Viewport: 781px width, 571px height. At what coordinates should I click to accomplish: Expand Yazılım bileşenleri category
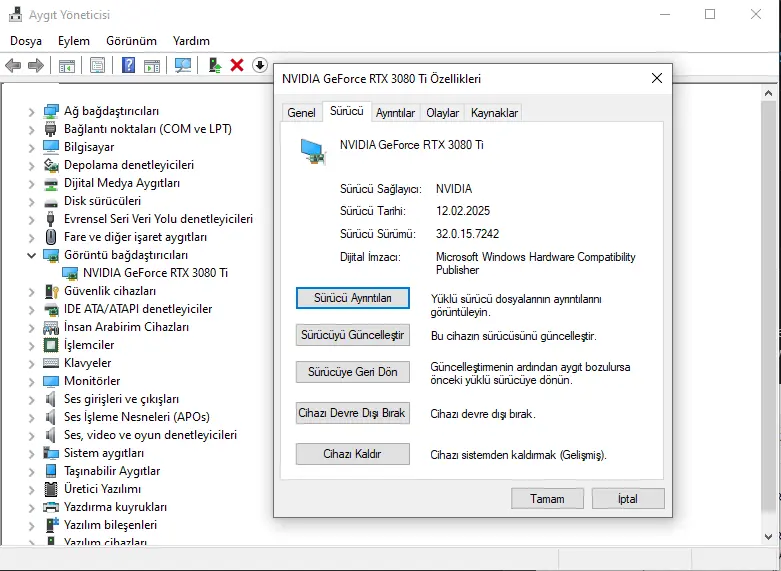pyautogui.click(x=31, y=526)
